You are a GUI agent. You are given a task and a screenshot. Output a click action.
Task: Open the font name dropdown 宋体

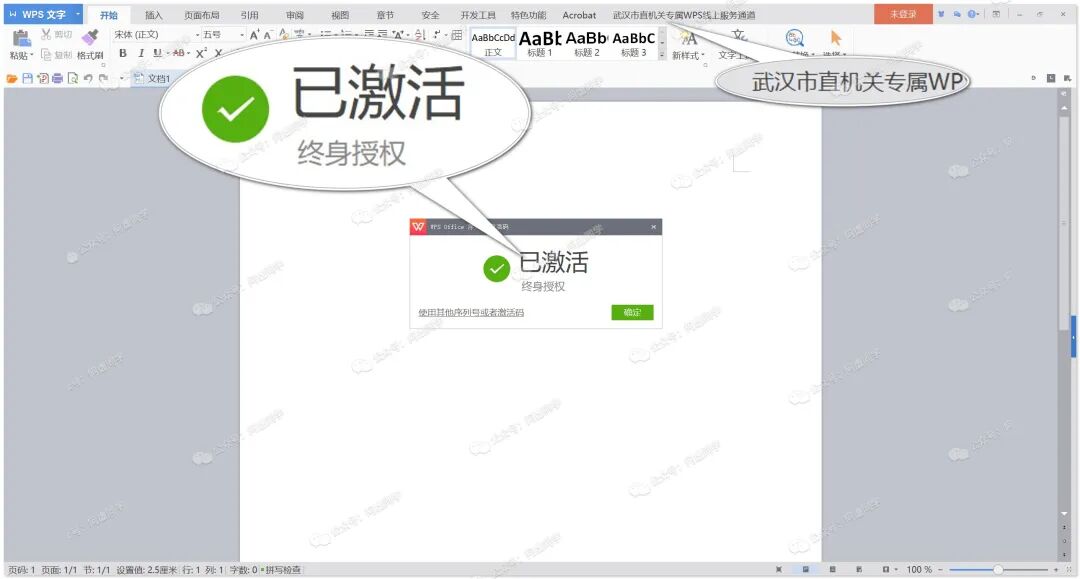pyautogui.click(x=197, y=34)
